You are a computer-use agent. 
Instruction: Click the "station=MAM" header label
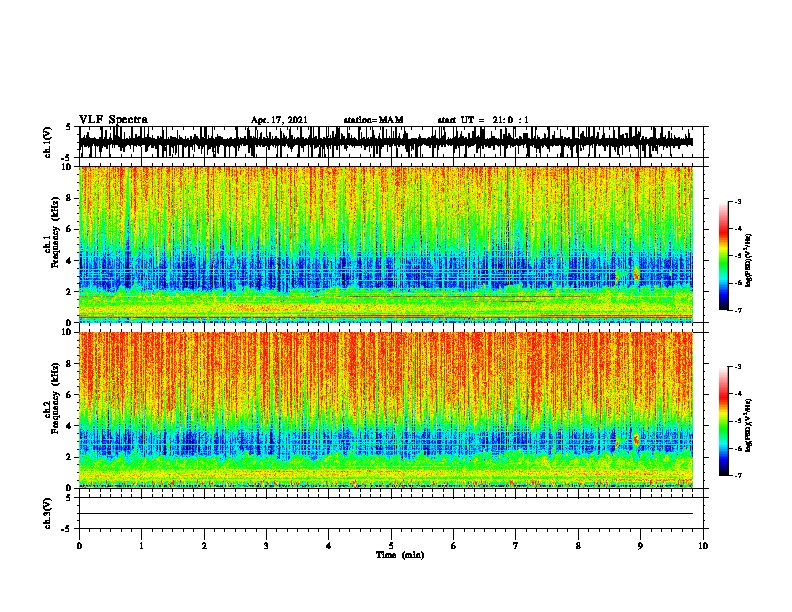point(373,120)
